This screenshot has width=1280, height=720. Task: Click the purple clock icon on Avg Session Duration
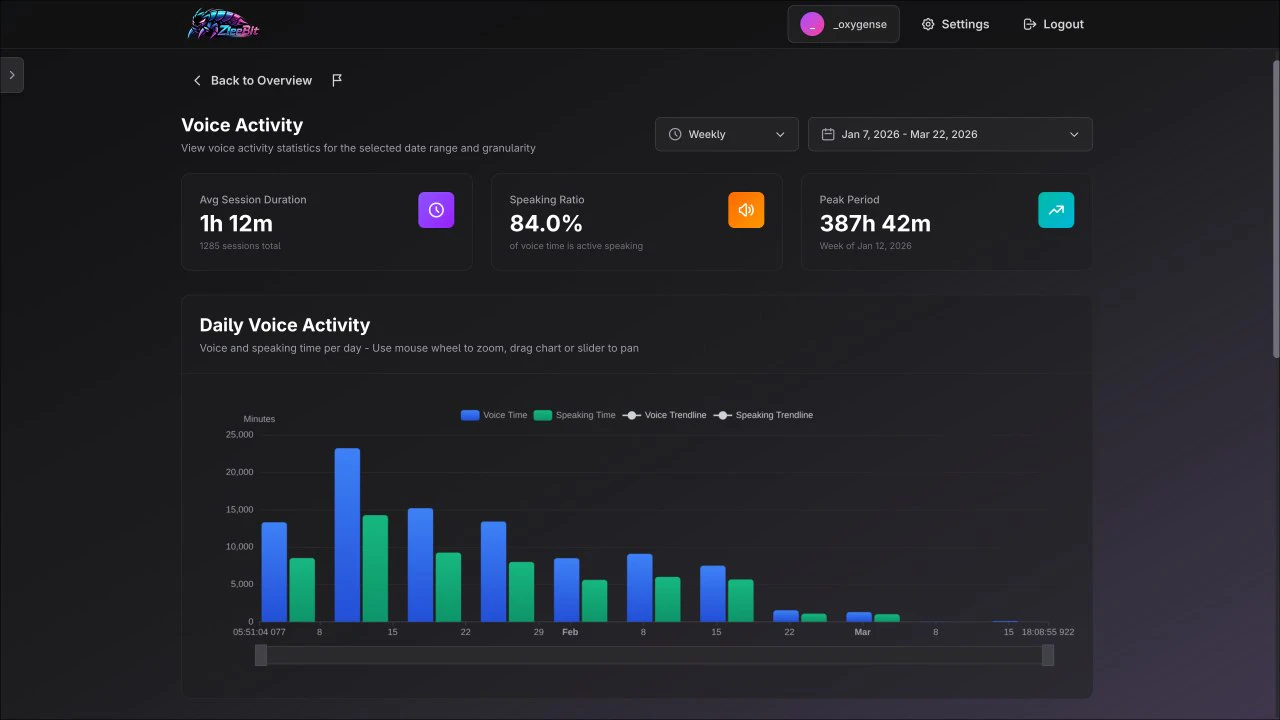click(436, 210)
